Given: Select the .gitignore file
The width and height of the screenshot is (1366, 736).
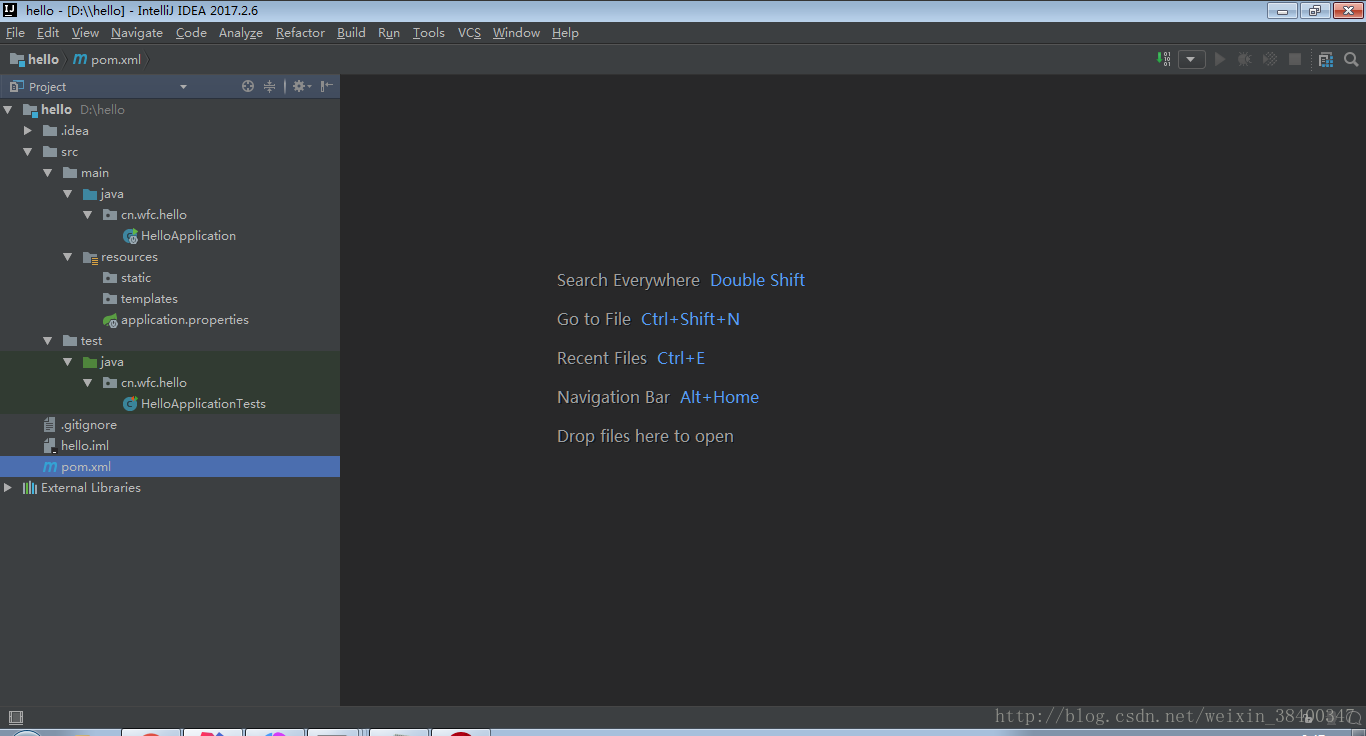Looking at the screenshot, I should [88, 425].
